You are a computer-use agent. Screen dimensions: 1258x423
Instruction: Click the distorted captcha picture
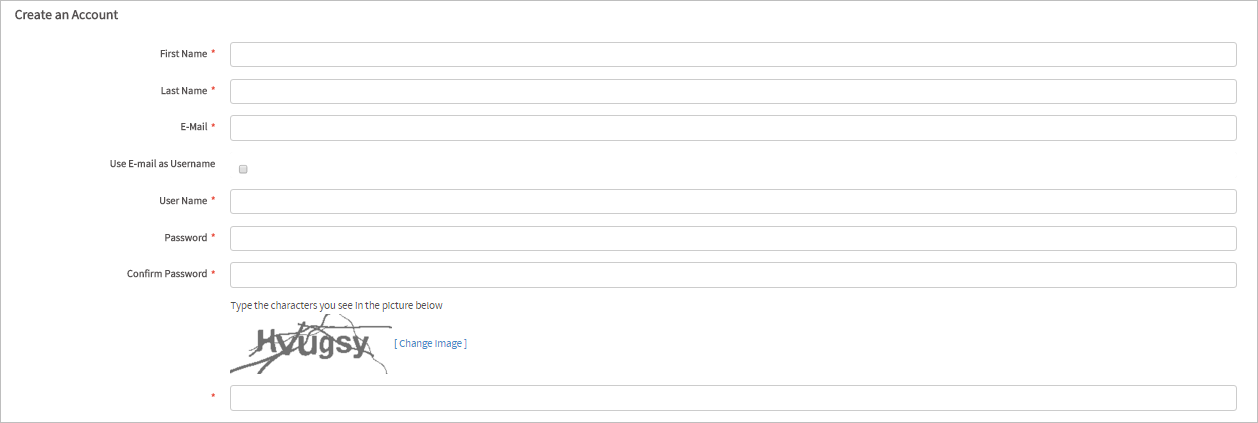[310, 344]
